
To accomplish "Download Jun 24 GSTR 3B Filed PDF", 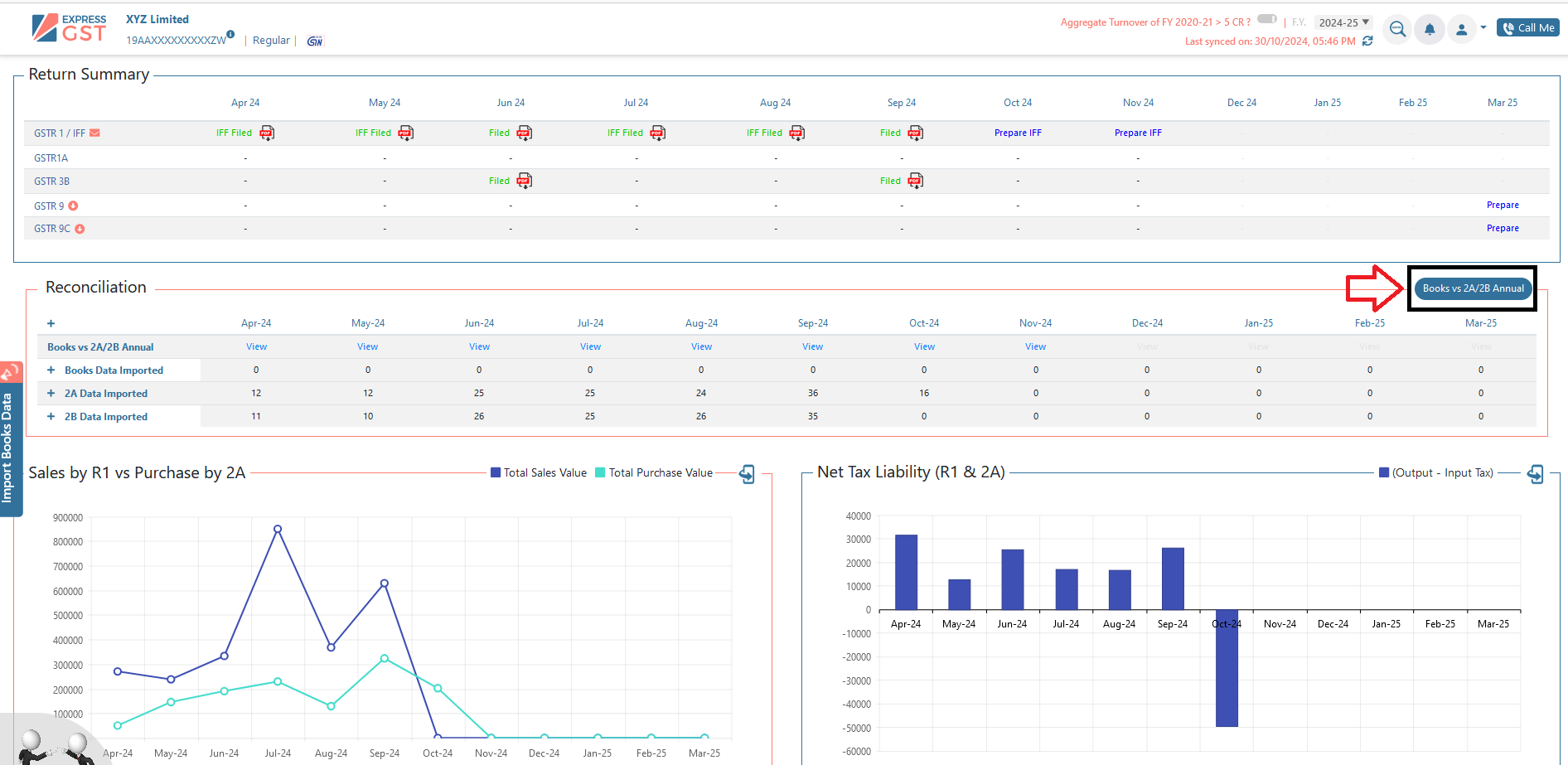I will [x=525, y=181].
